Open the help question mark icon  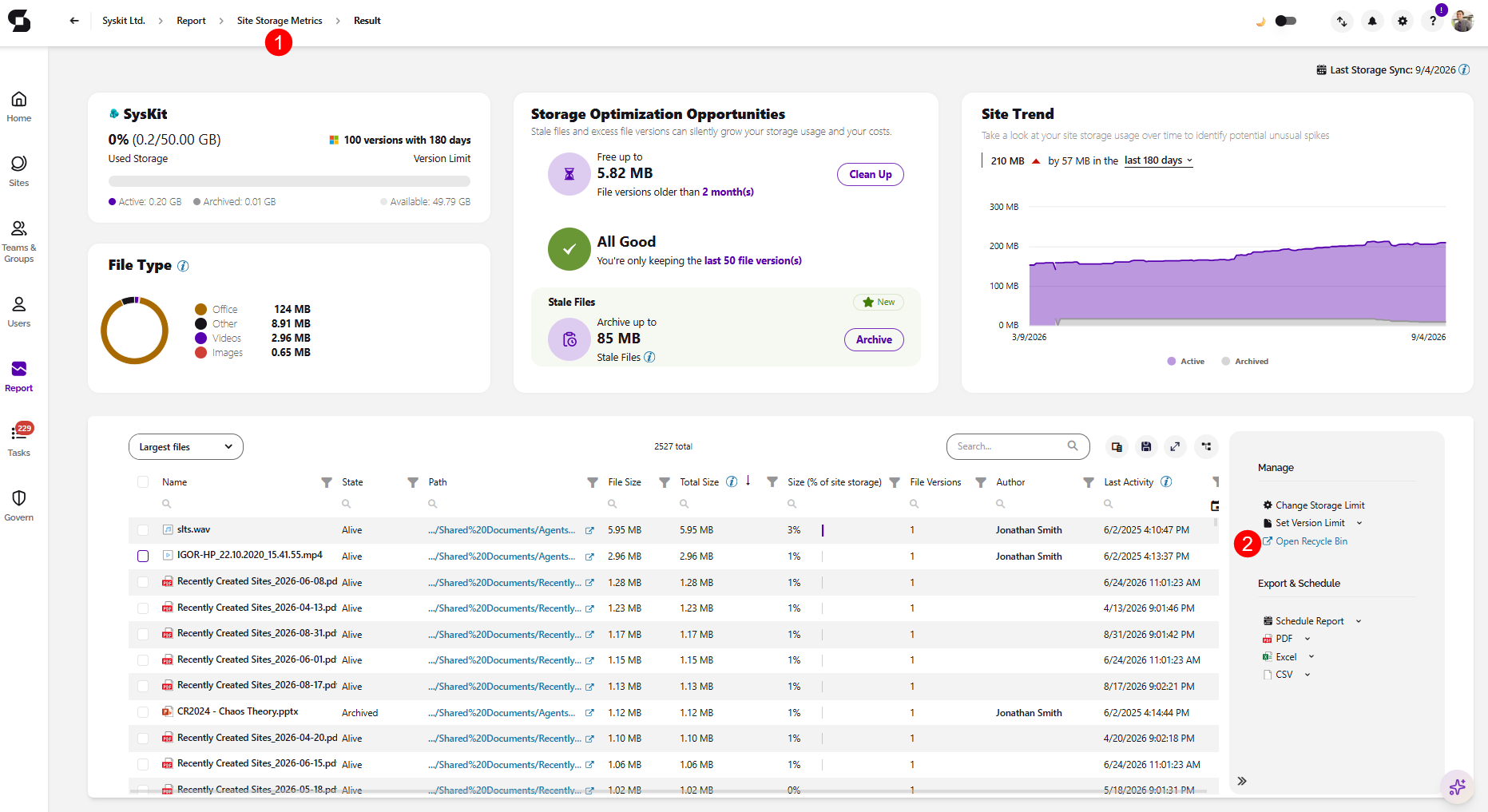pos(1433,22)
